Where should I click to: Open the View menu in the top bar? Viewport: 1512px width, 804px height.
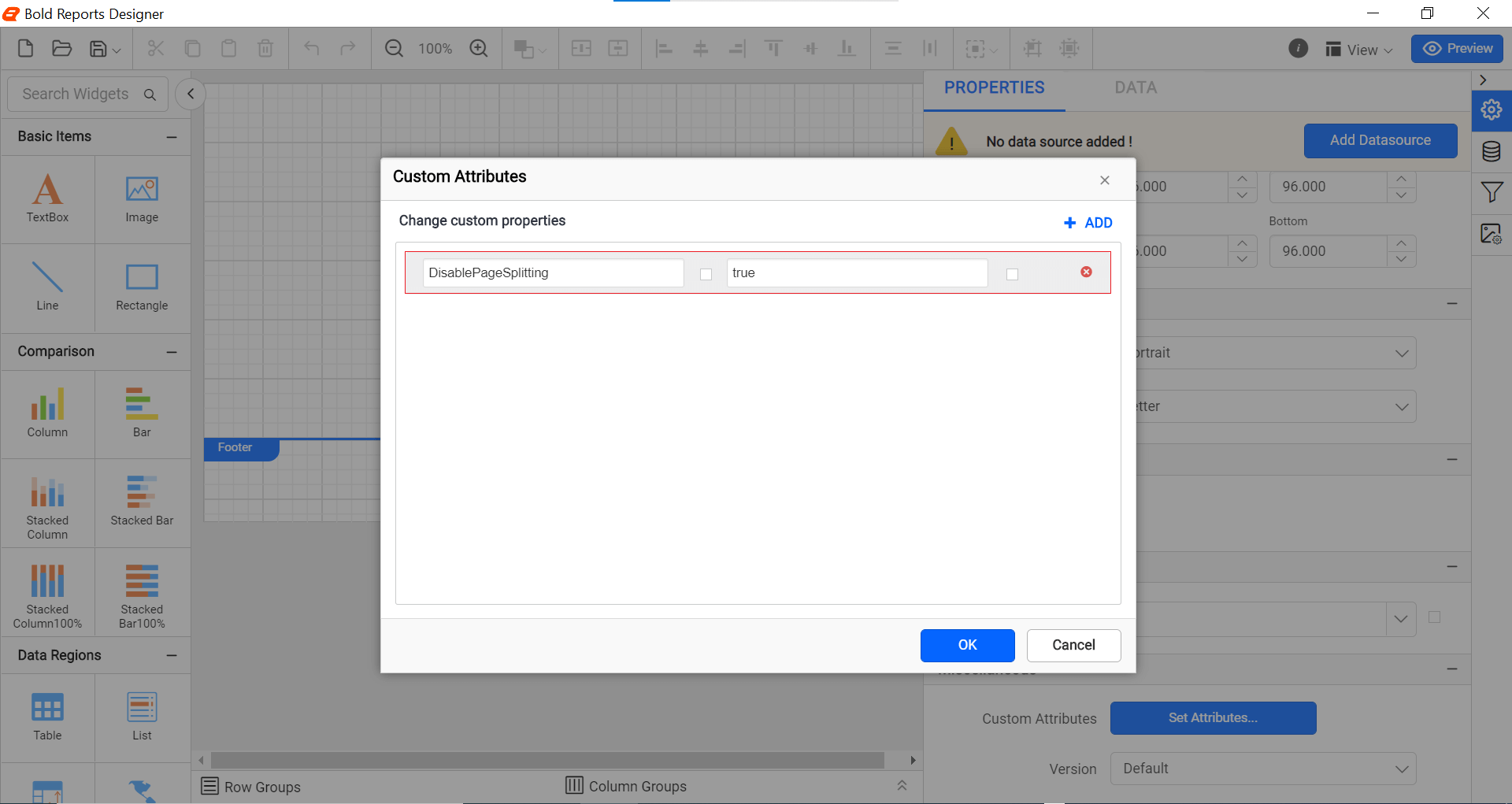point(1358,49)
